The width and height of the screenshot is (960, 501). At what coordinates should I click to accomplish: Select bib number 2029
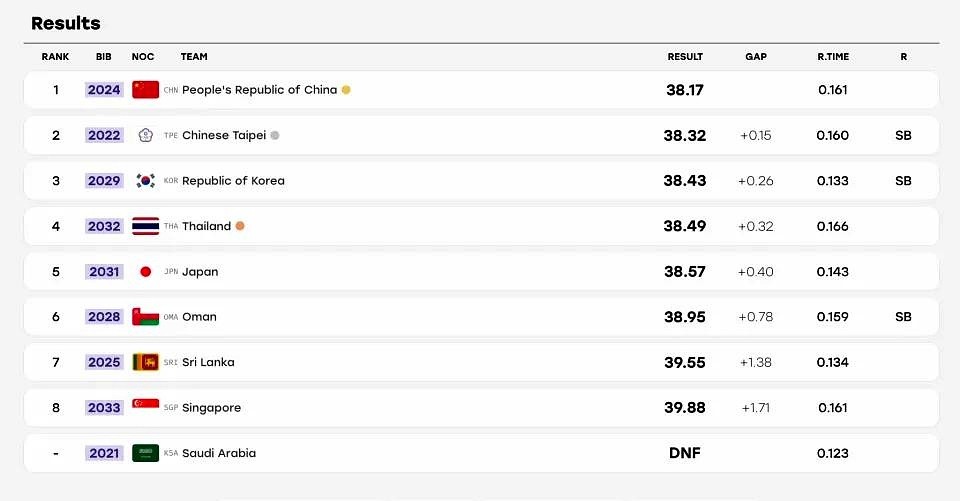tap(104, 181)
